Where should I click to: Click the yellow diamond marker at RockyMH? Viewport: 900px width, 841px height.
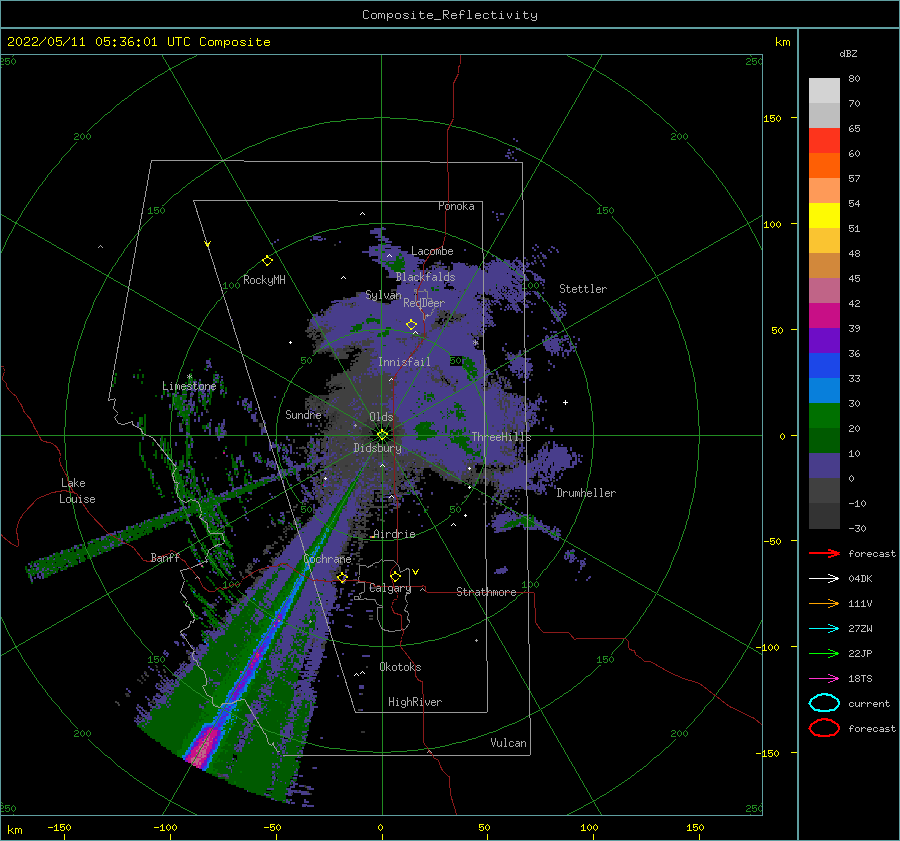point(267,261)
